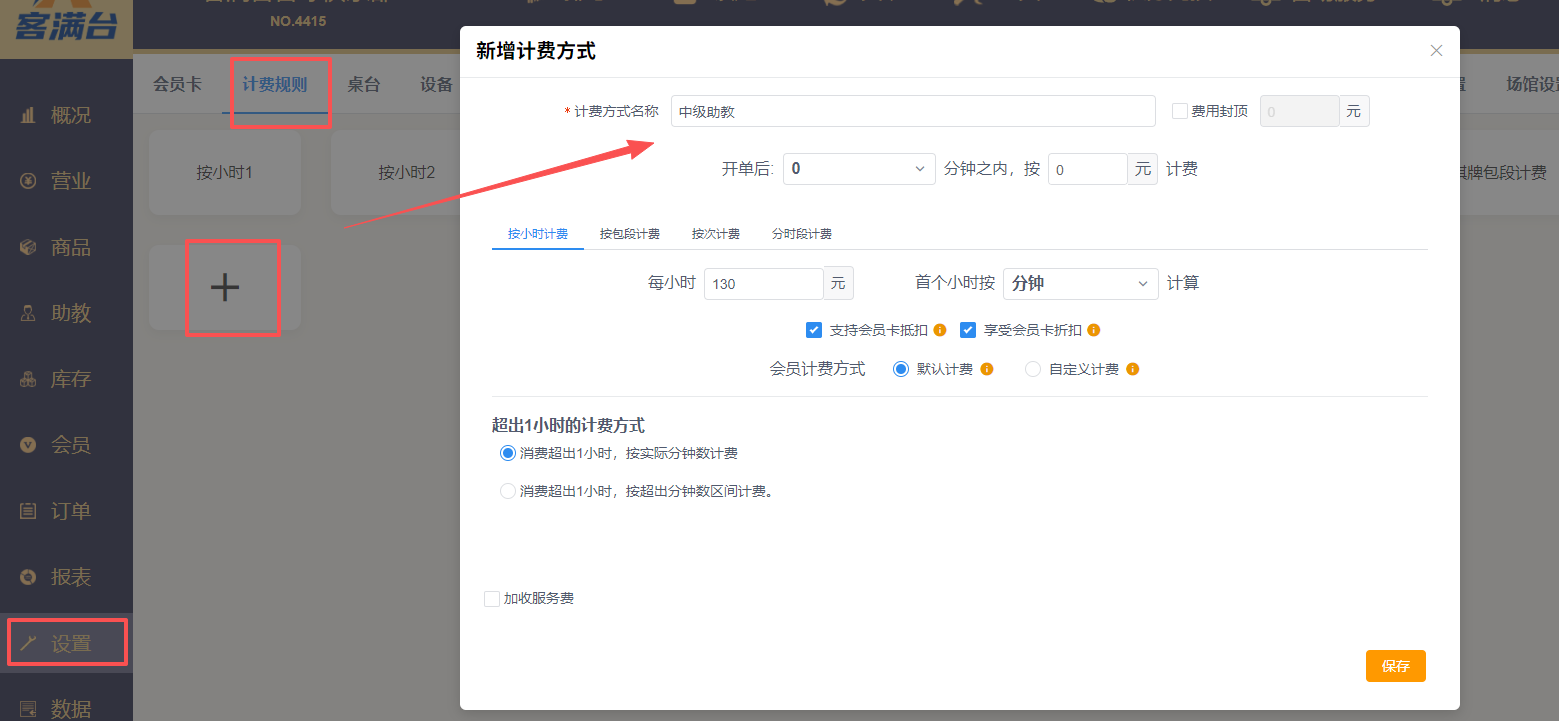Click the 计费方式名称 input field
Image resolution: width=1559 pixels, height=721 pixels.
coord(912,111)
